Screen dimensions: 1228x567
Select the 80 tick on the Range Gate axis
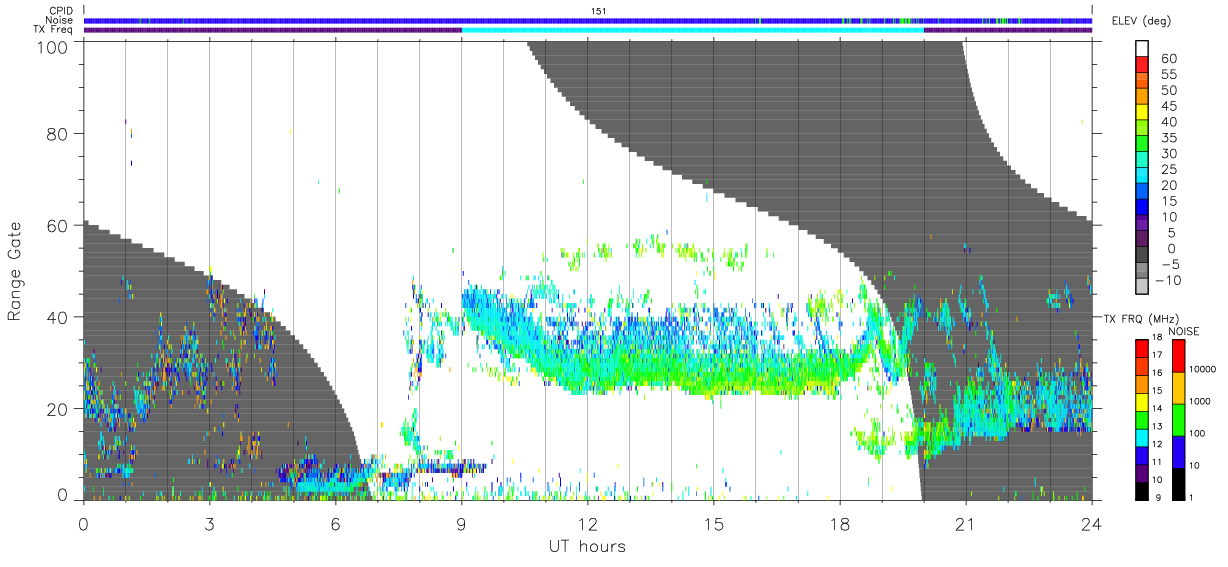click(58, 133)
